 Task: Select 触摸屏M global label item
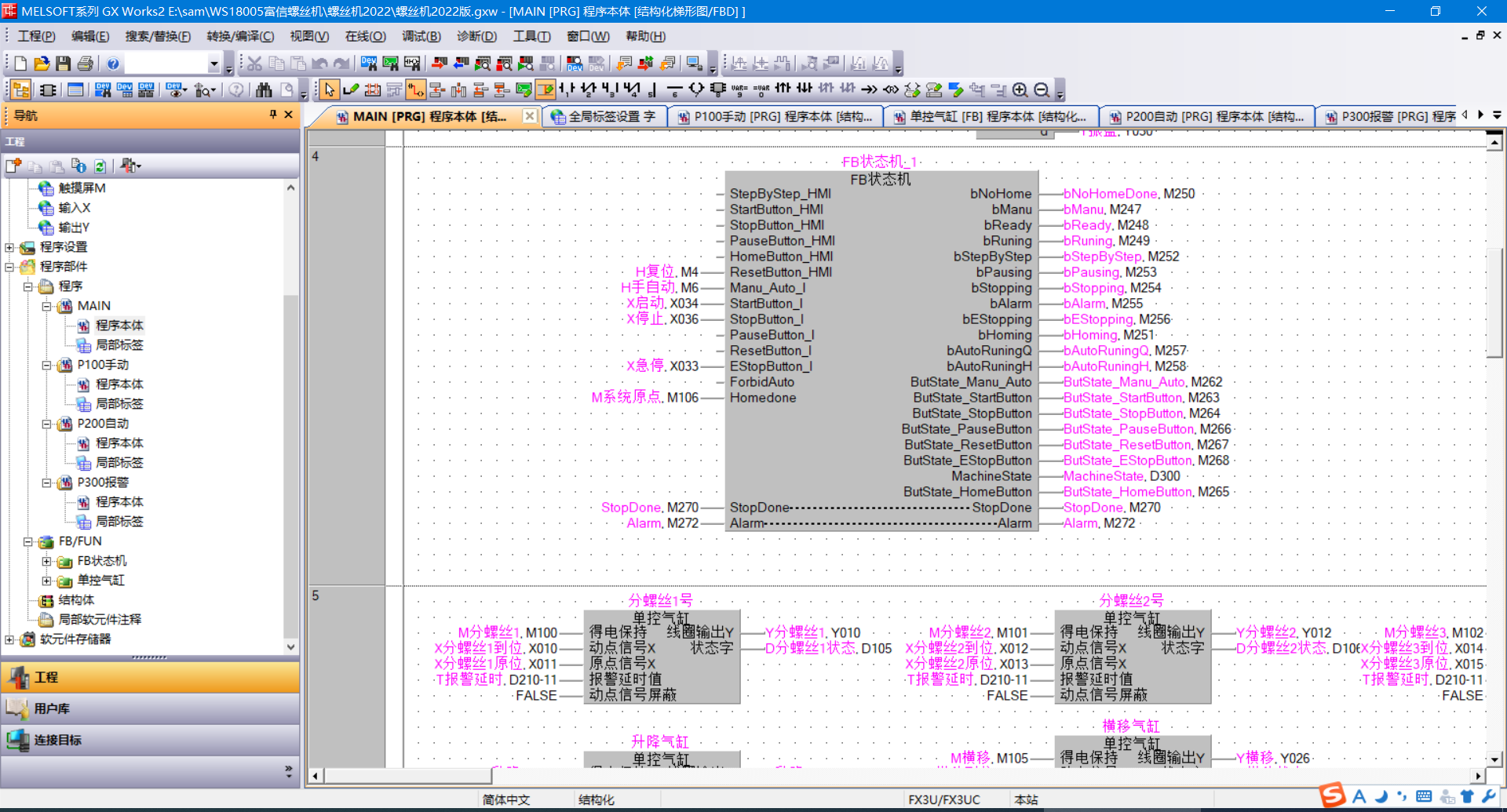coord(82,188)
